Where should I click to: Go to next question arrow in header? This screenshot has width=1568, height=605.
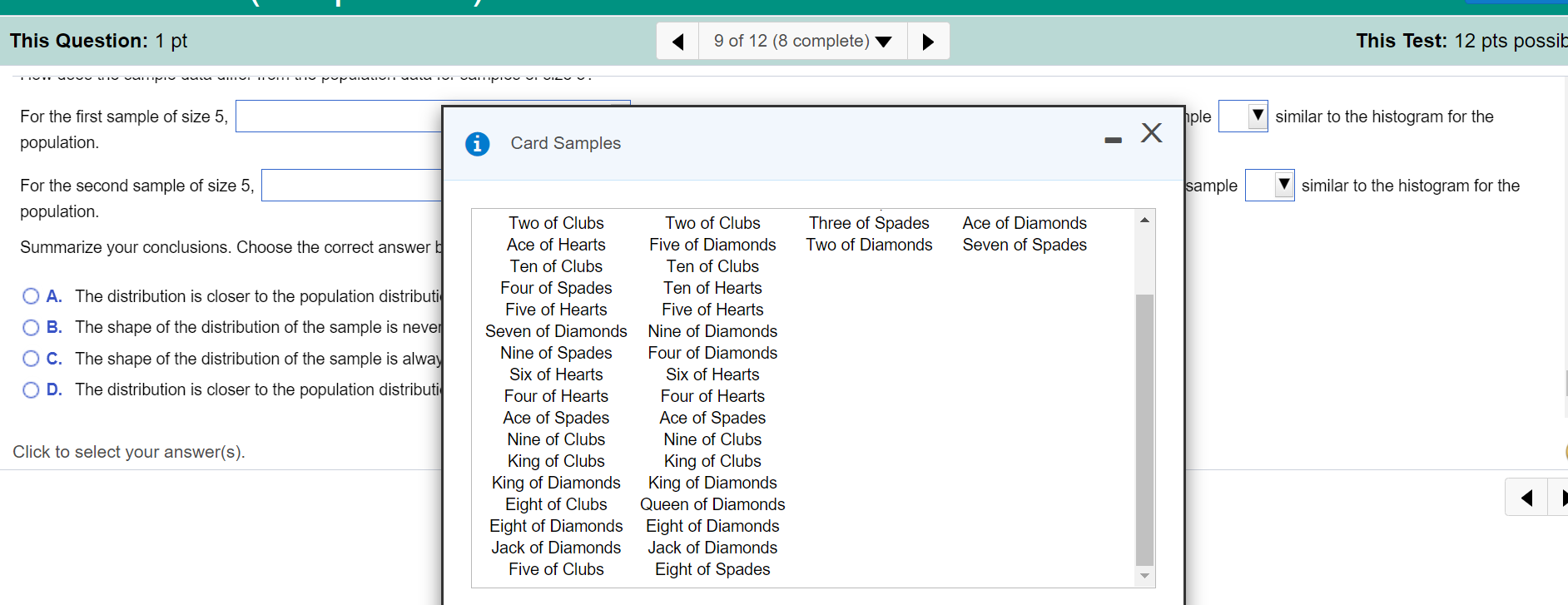point(928,42)
